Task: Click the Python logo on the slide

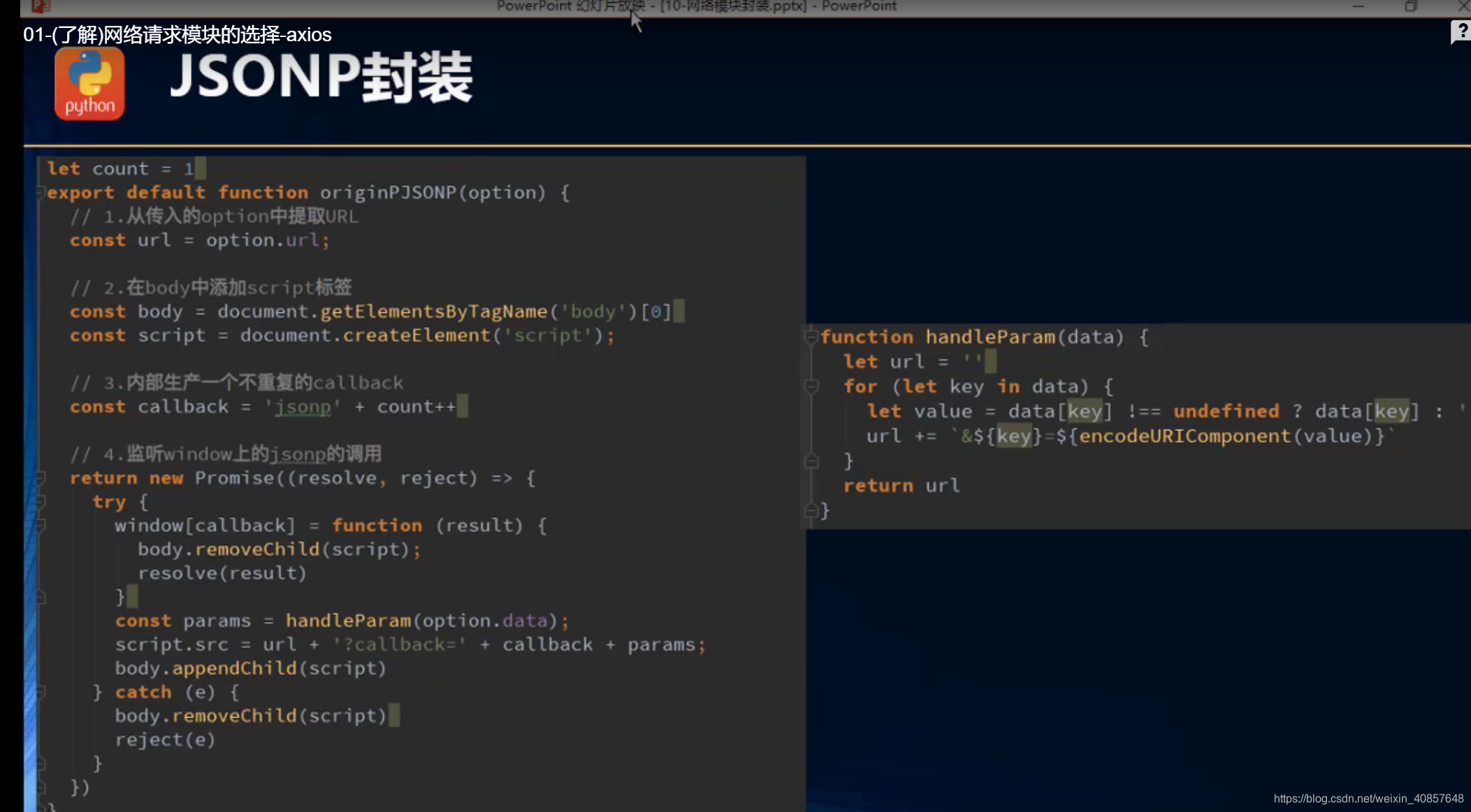Action: pyautogui.click(x=89, y=84)
